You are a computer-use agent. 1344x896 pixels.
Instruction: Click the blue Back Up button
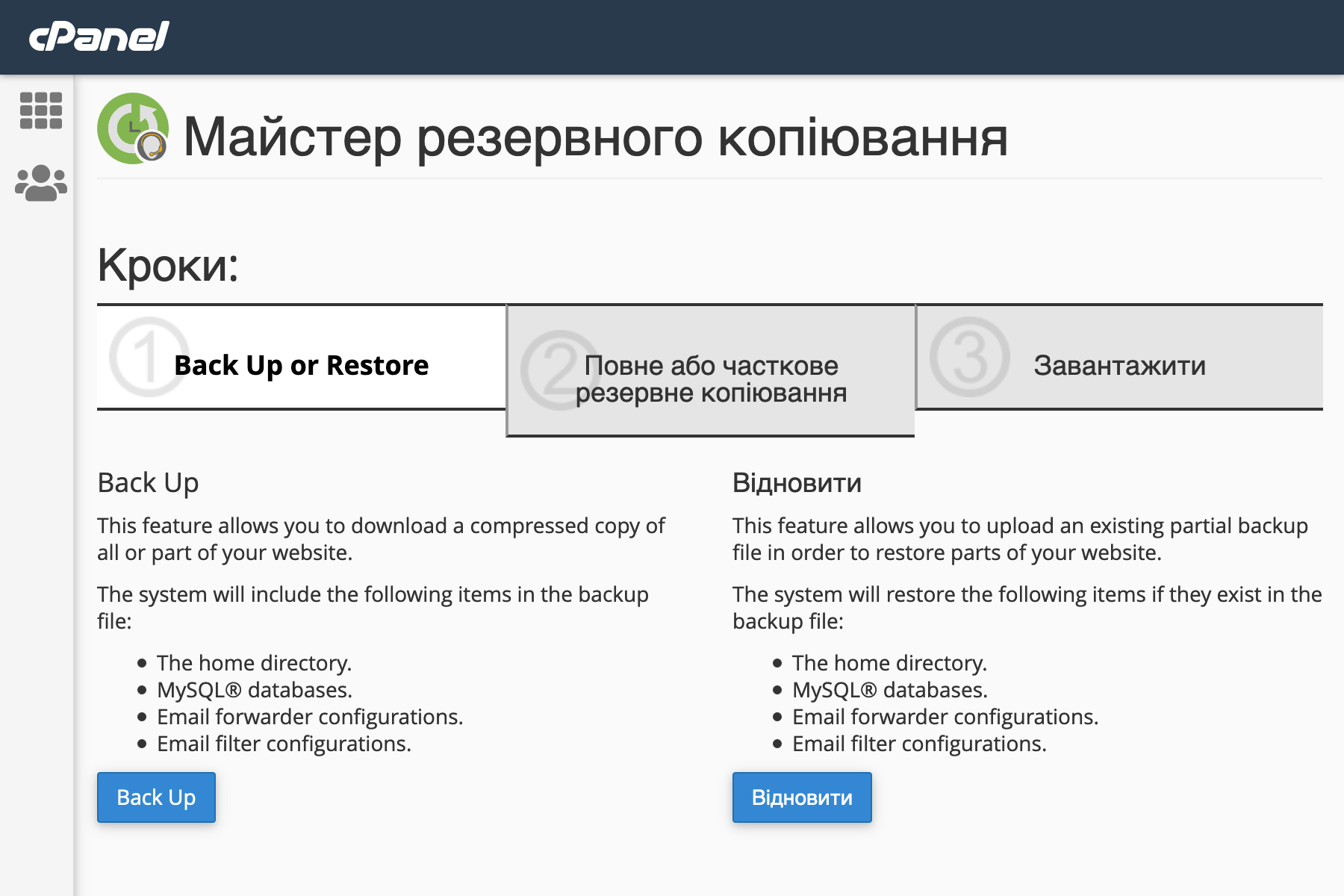pyautogui.click(x=156, y=797)
